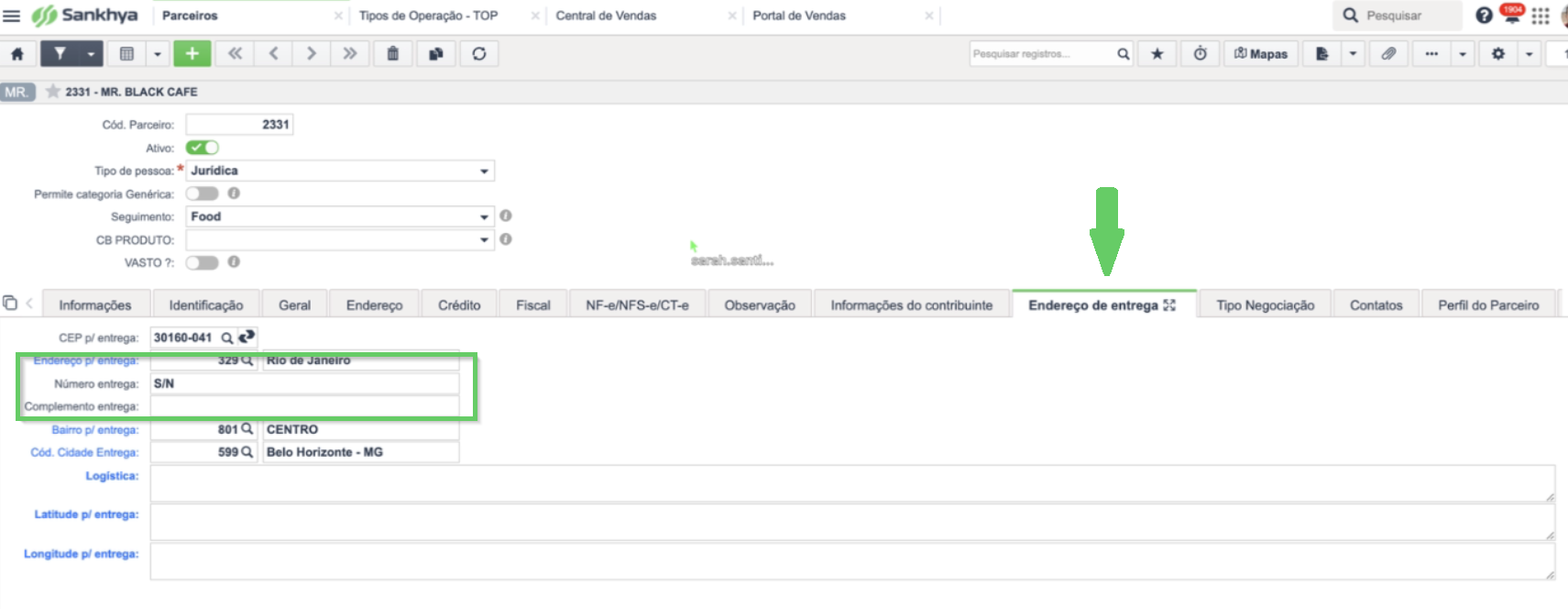Open Crédito tab
The width and height of the screenshot is (1568, 609).
(459, 305)
